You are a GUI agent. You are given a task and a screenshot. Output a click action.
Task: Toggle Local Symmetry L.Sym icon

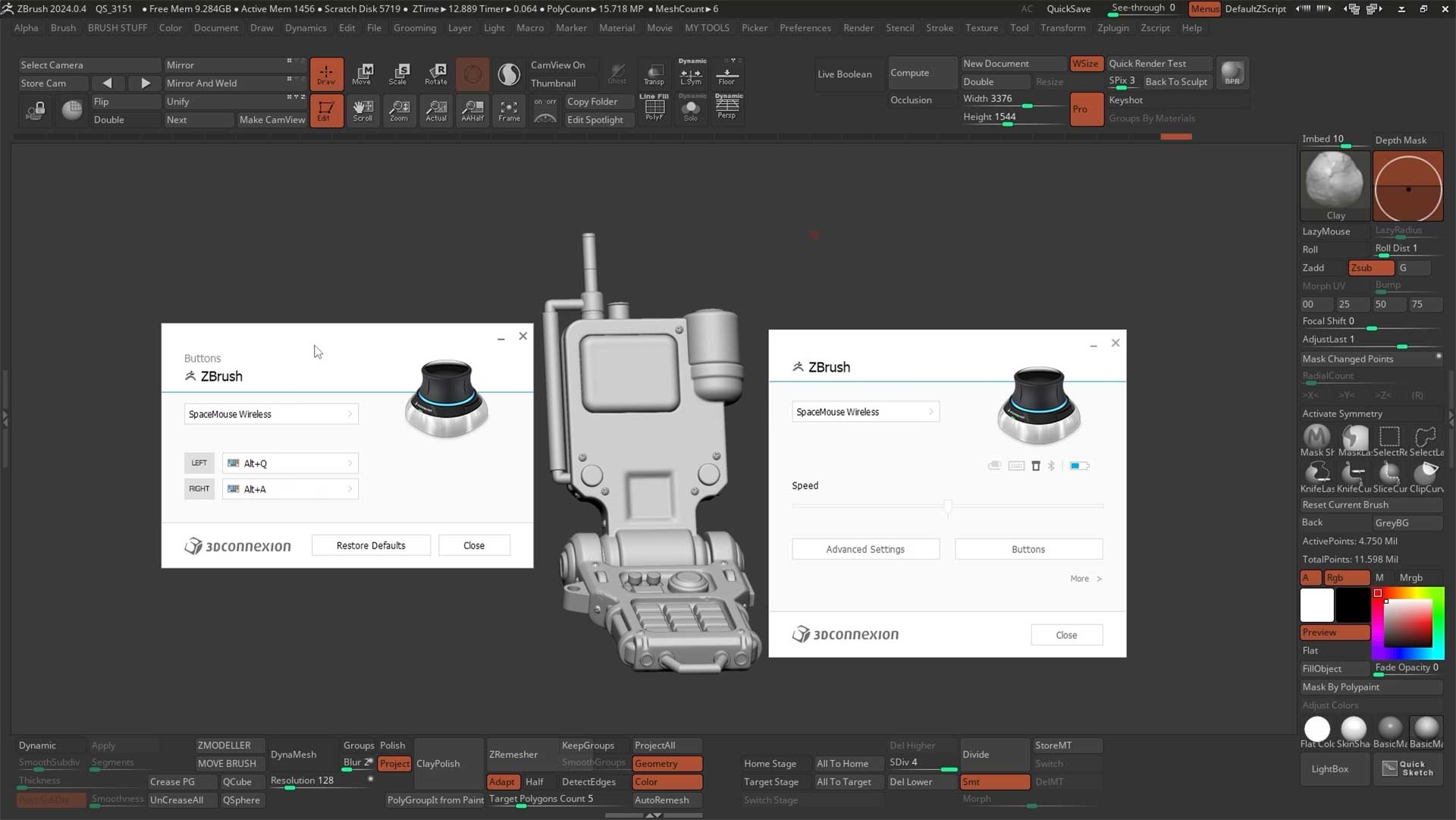(x=691, y=74)
